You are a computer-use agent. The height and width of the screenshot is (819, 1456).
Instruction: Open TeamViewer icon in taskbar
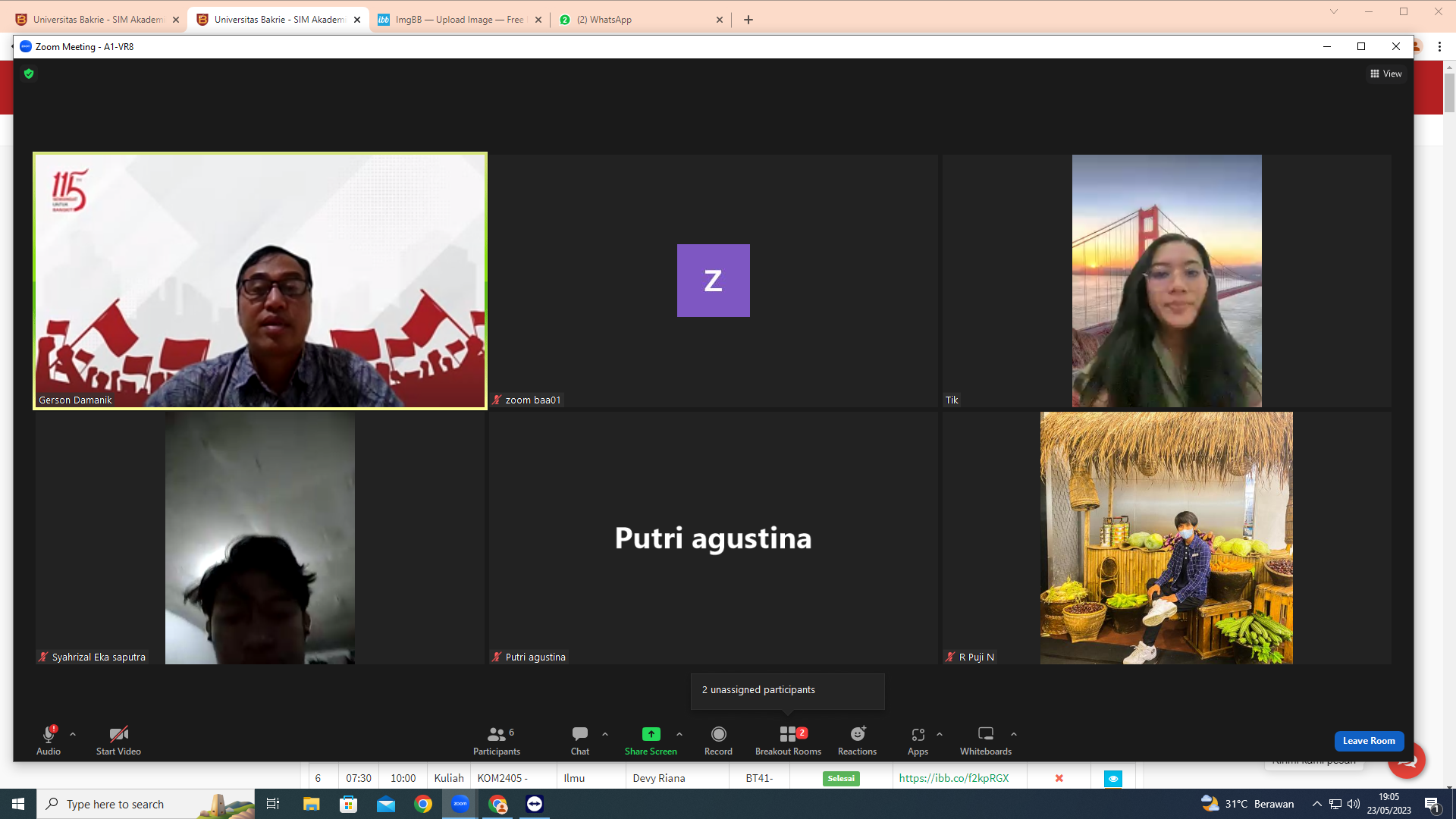[x=535, y=804]
